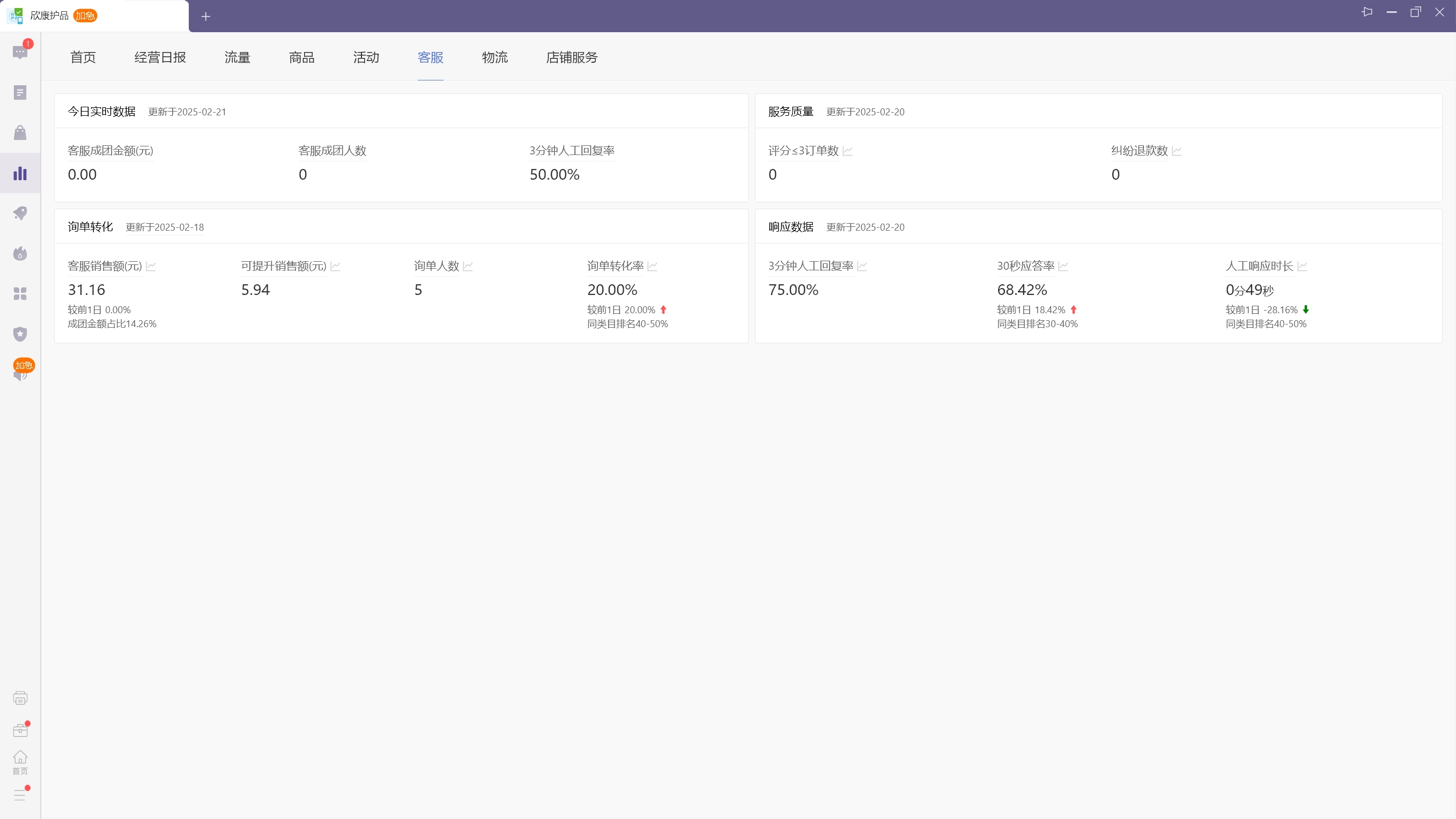This screenshot has width=1456, height=819.
Task: Select the shield protection icon
Action: (x=20, y=334)
